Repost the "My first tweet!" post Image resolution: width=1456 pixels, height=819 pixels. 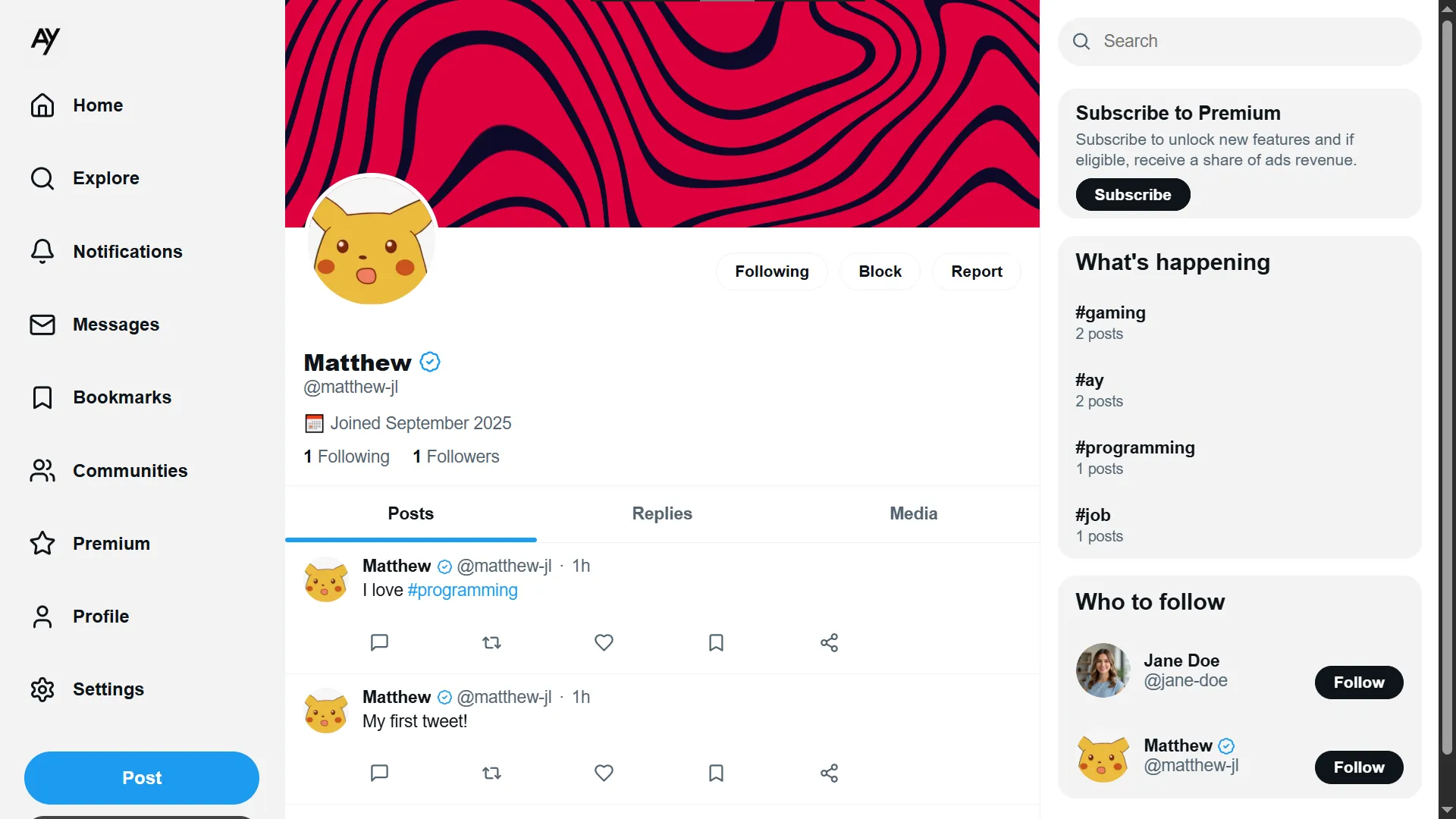tap(491, 773)
